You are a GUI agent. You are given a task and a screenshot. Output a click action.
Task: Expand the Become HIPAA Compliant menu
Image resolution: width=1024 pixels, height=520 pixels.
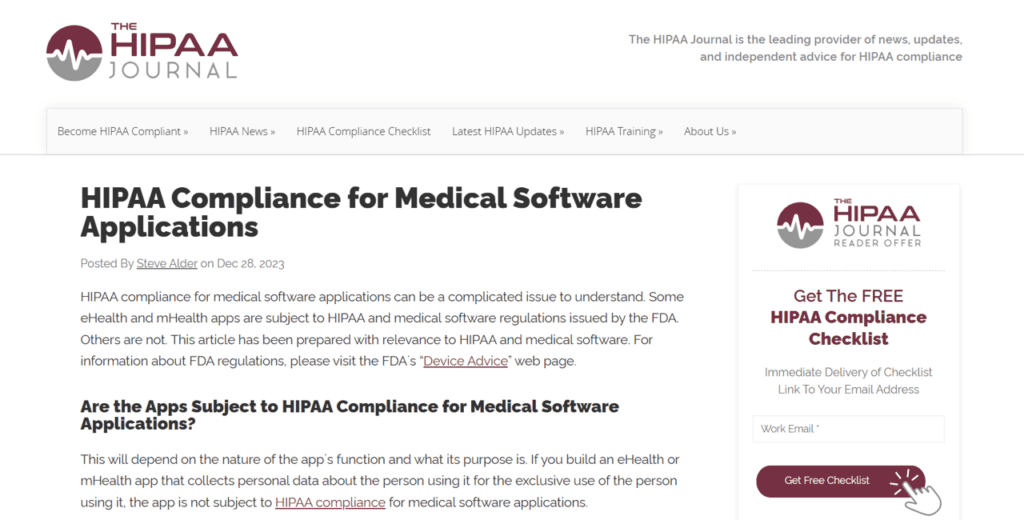point(122,131)
